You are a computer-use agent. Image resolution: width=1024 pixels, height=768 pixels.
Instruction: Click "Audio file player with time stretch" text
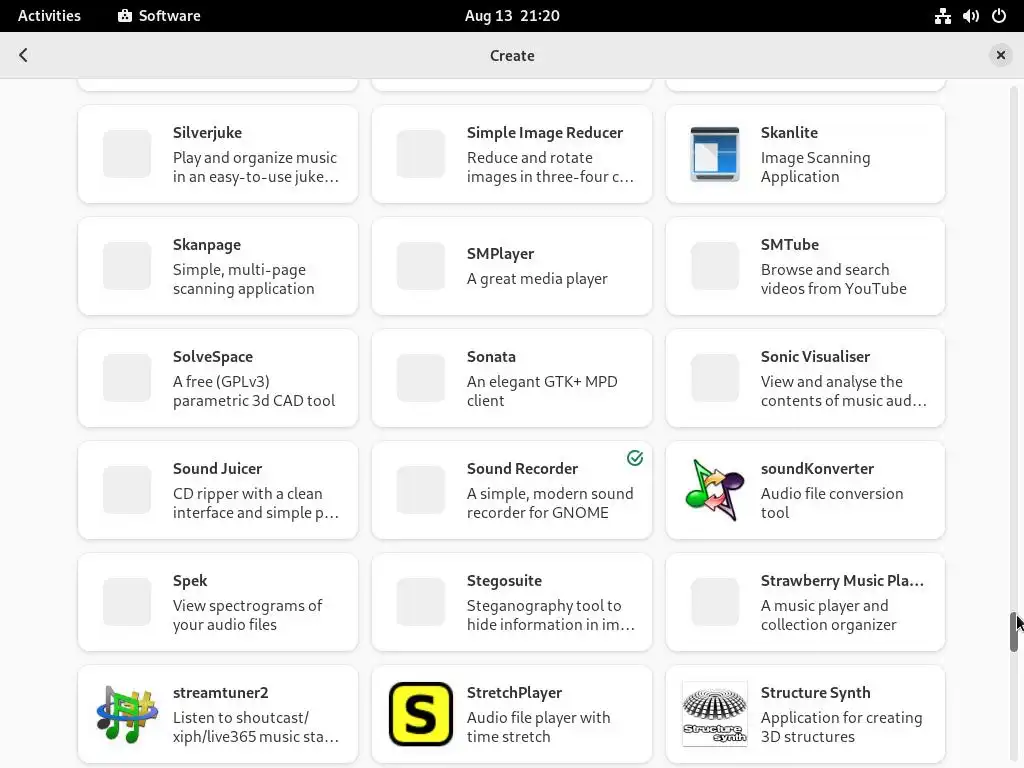[x=538, y=727]
